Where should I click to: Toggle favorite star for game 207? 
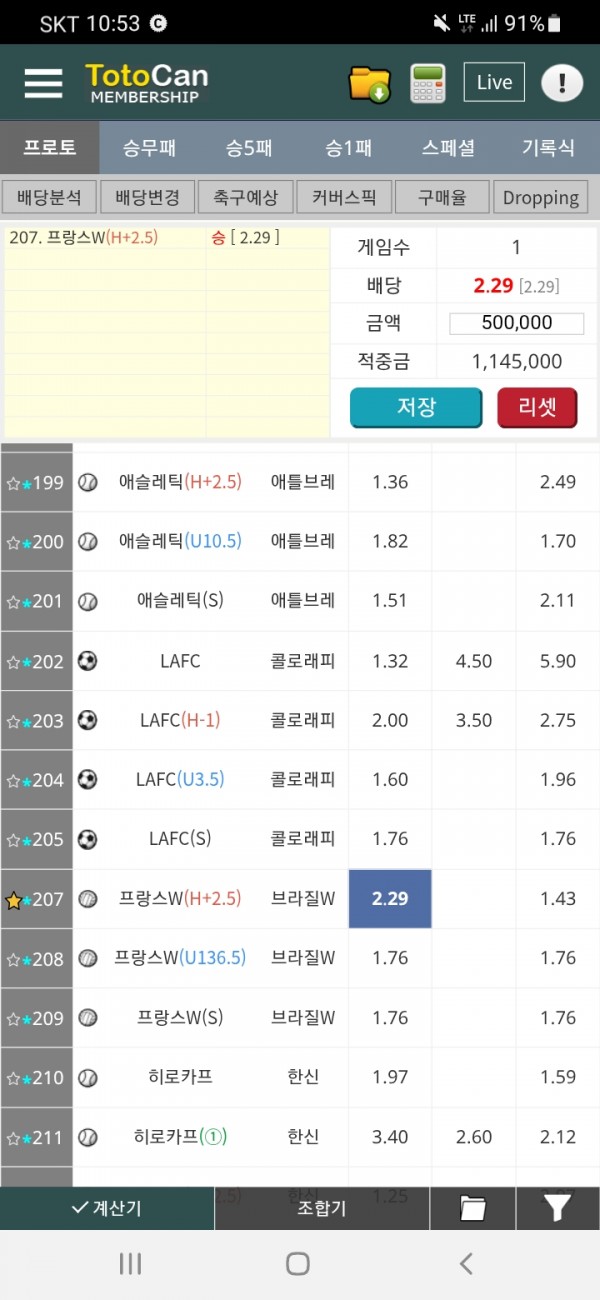14,900
